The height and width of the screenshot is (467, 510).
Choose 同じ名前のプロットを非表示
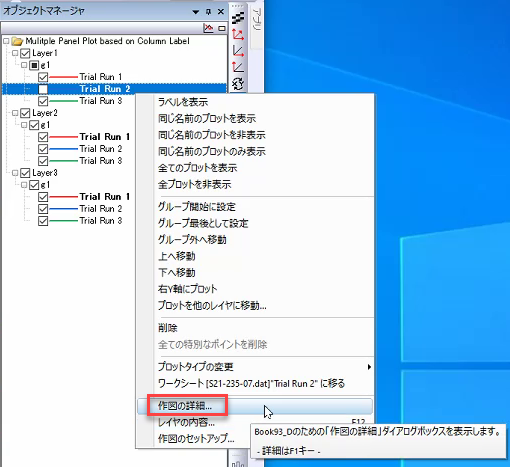tap(255, 135)
